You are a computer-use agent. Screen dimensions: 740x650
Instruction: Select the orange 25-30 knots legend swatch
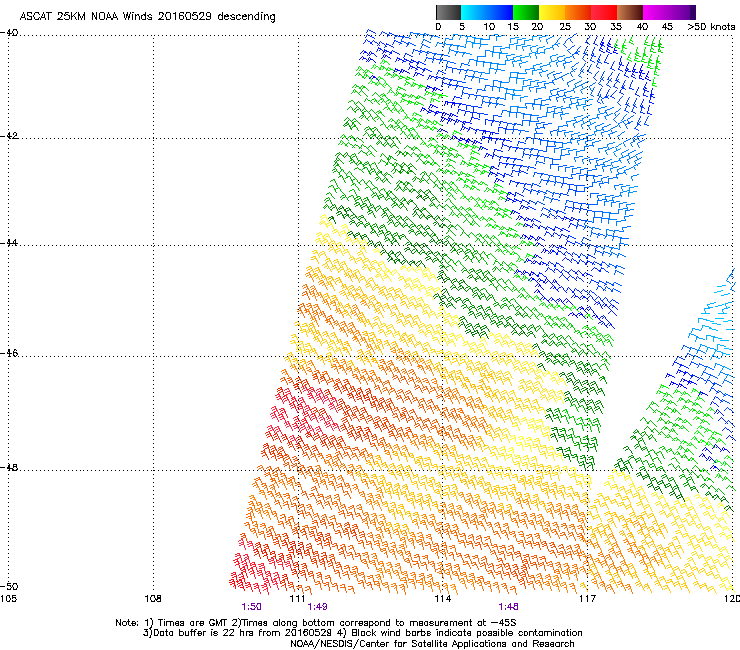pyautogui.click(x=578, y=12)
